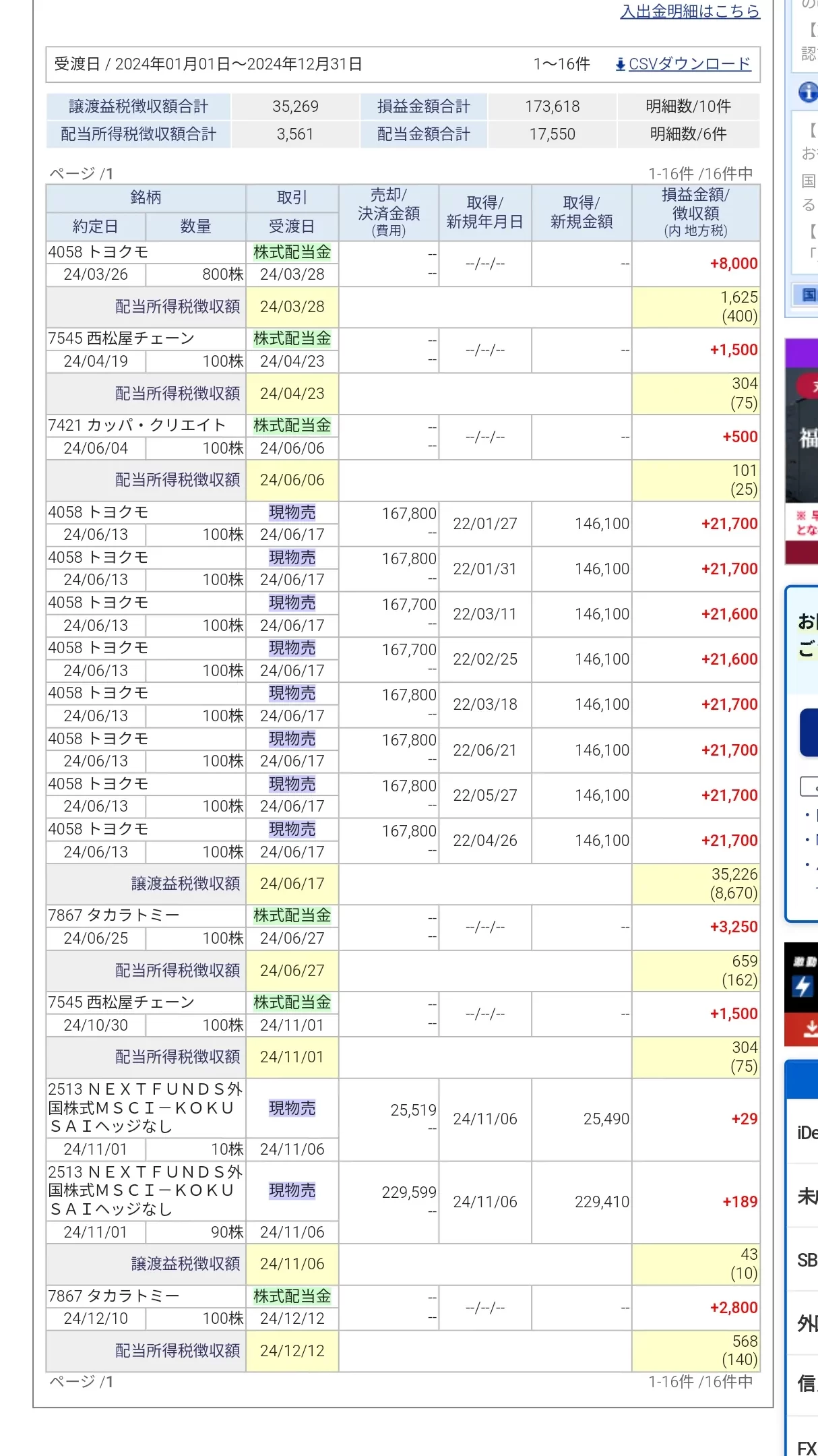This screenshot has height=1456, width=818.
Task: Click the lightning bolt app icon
Action: (803, 986)
